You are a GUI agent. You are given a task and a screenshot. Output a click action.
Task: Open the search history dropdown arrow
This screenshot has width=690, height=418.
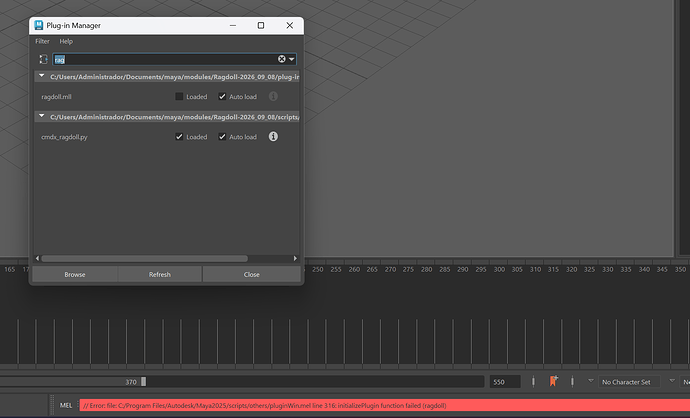292,59
